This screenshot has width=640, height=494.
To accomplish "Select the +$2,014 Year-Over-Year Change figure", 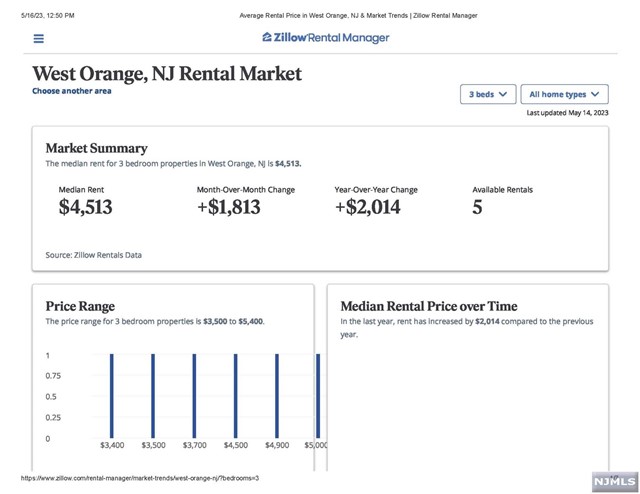I will click(x=367, y=208).
